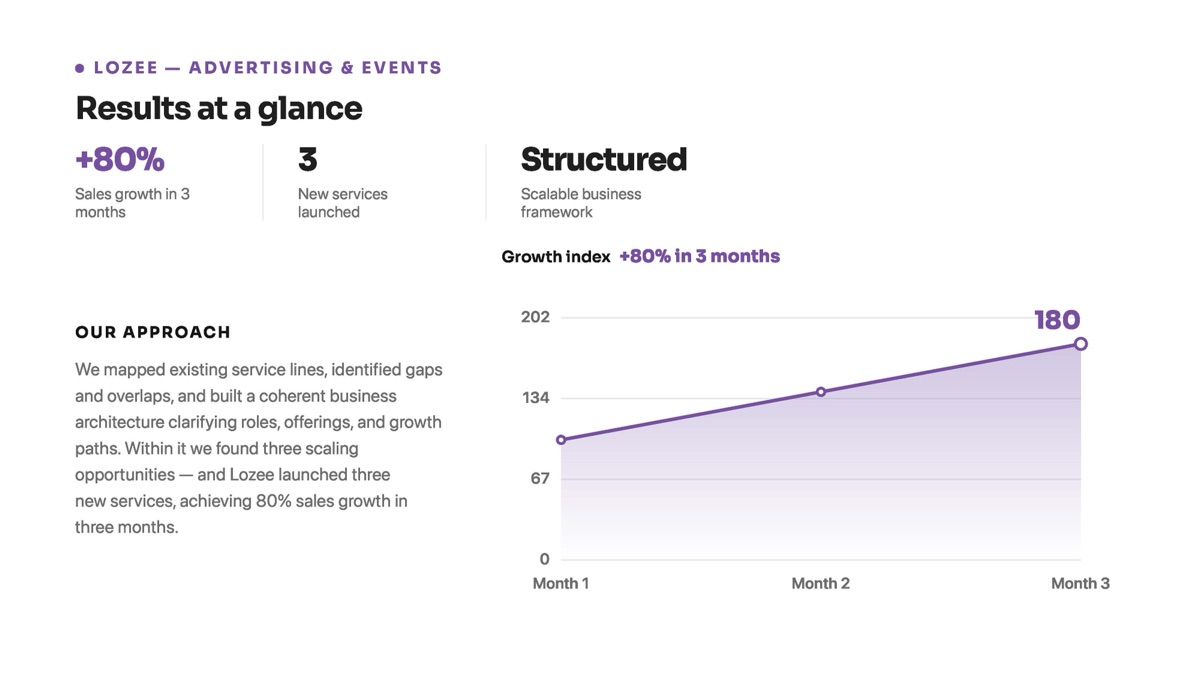Click the 134 y-axis label
Screen dimensions: 1200x675
(536, 398)
